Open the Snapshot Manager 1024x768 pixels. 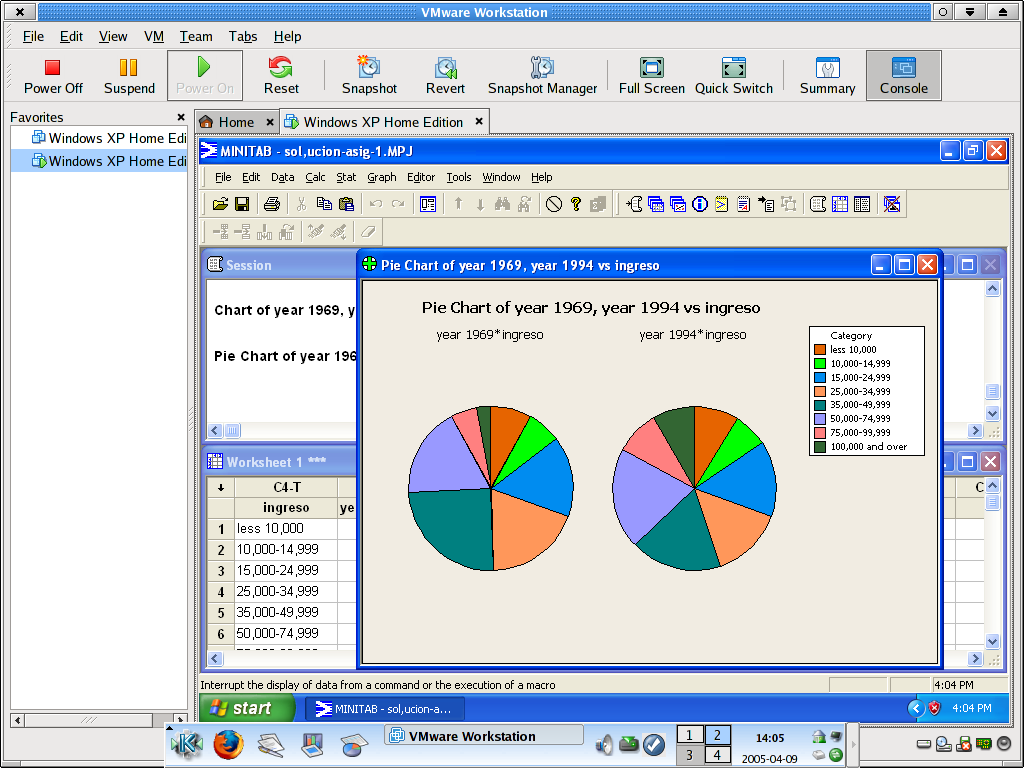coord(542,76)
